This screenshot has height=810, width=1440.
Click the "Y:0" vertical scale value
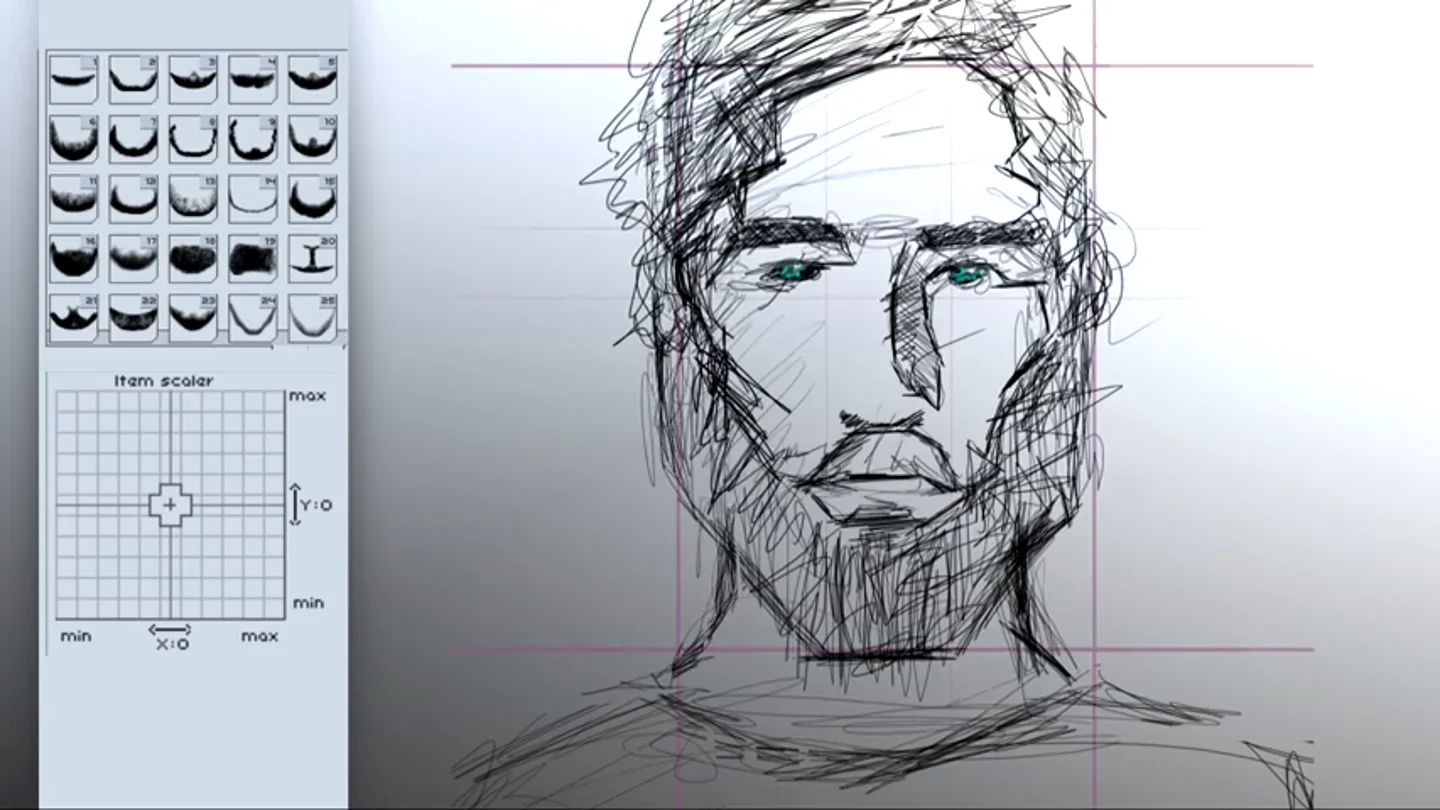pos(316,505)
